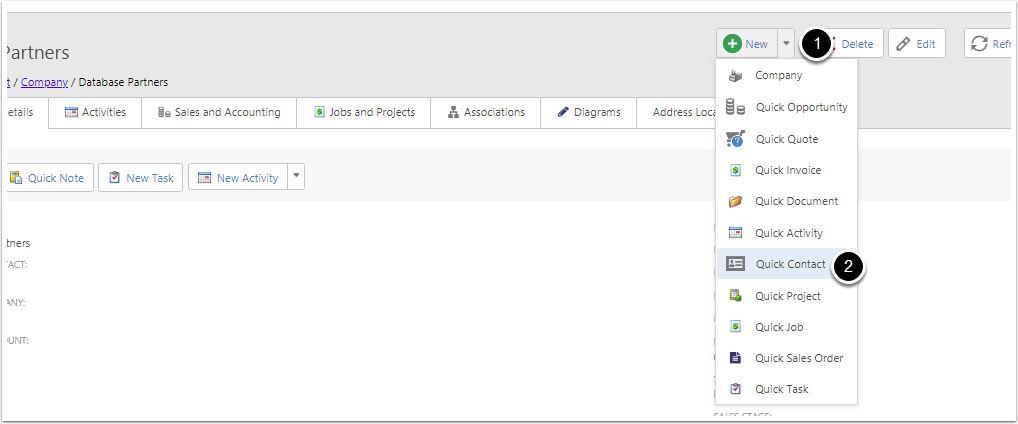Click the Quick Project icon
Image resolution: width=1018 pixels, height=424 pixels.
pos(735,296)
